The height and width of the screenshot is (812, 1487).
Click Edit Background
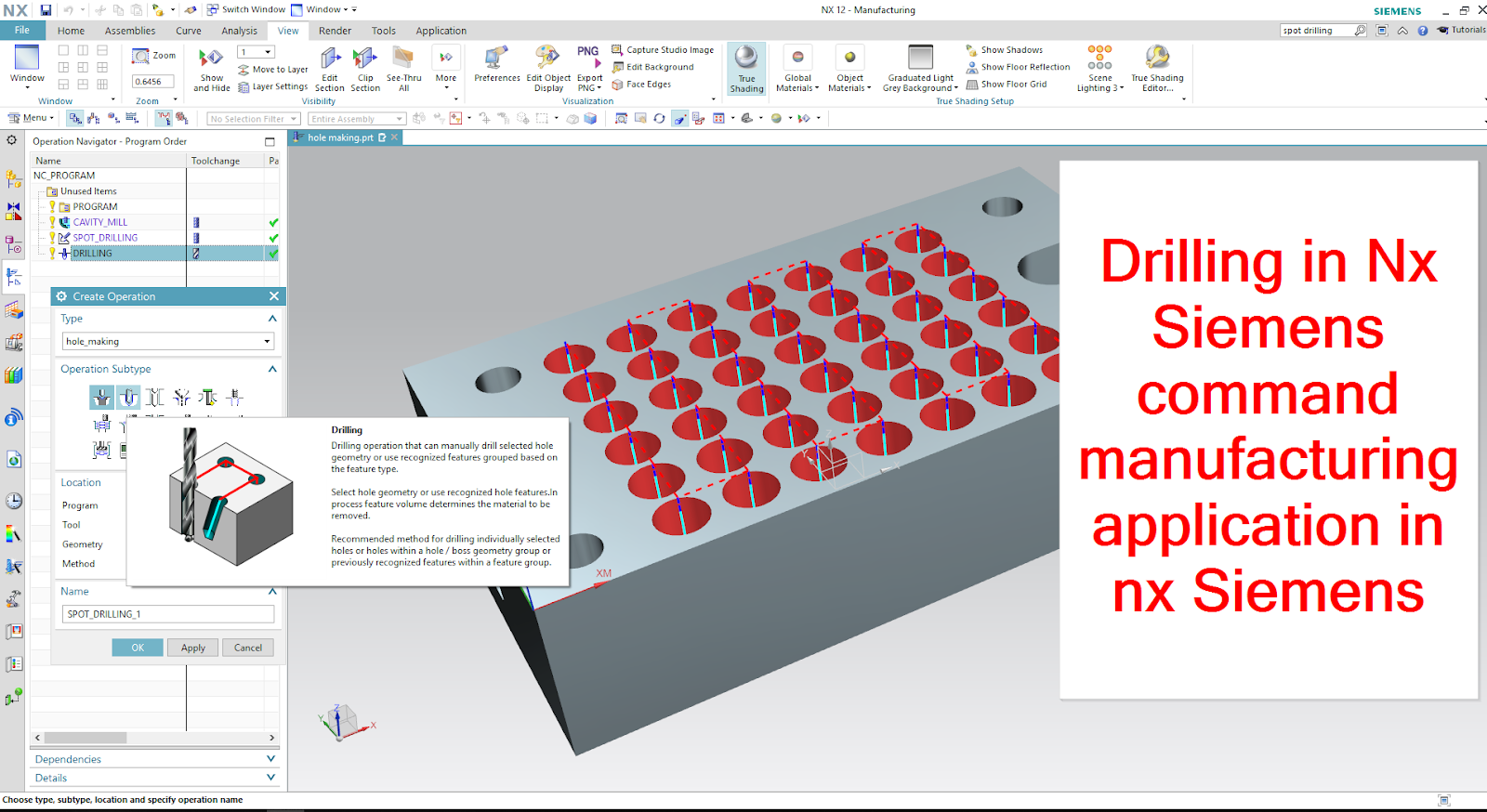pyautogui.click(x=652, y=67)
